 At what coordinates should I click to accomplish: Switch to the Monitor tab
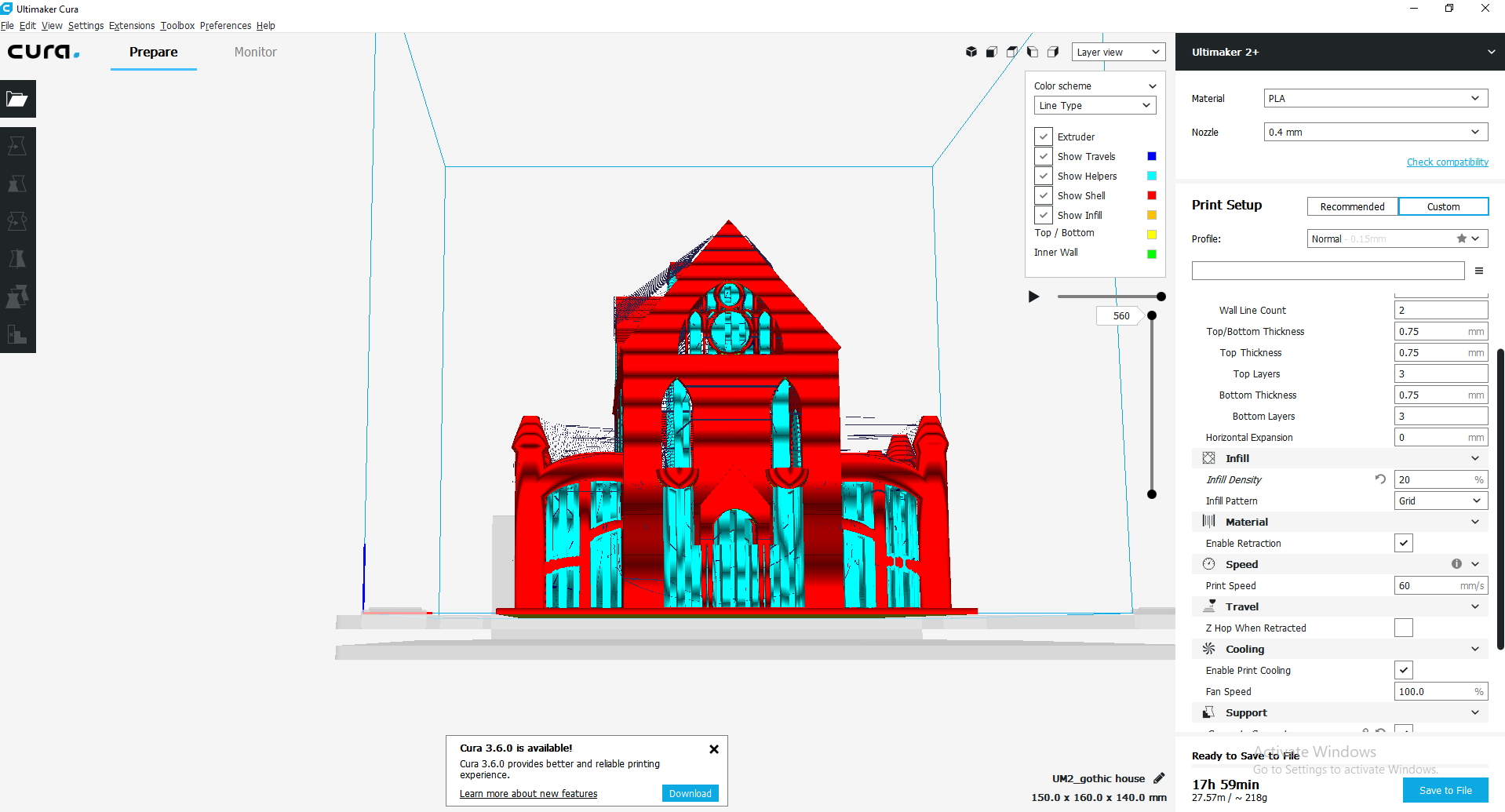[x=255, y=52]
